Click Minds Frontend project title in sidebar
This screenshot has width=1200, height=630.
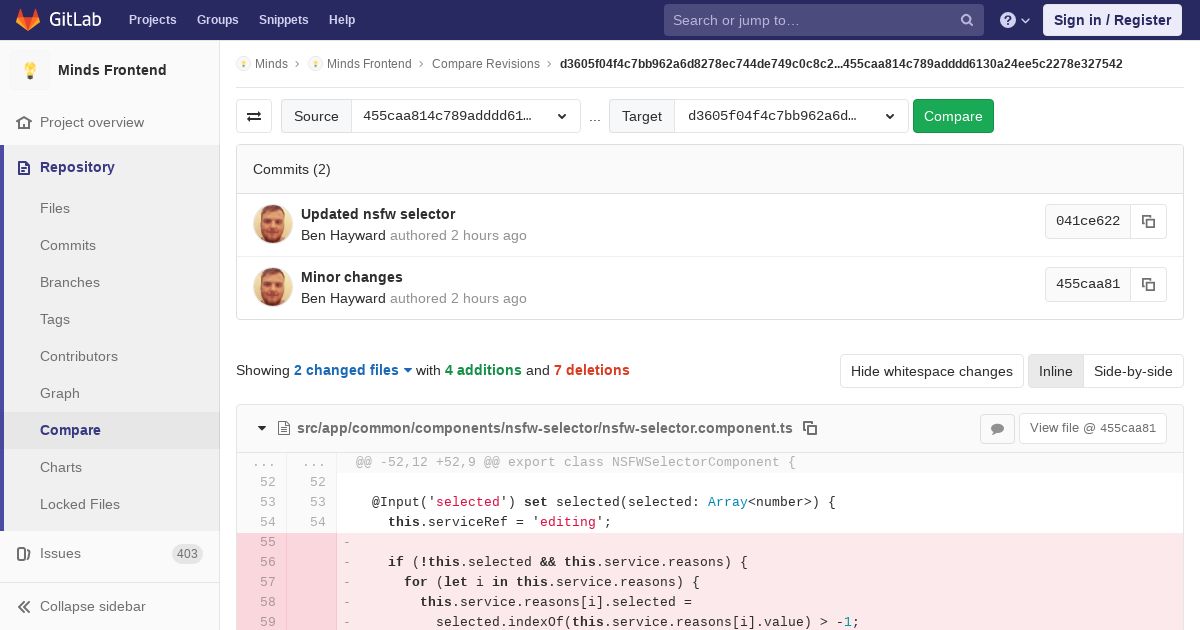(x=112, y=70)
